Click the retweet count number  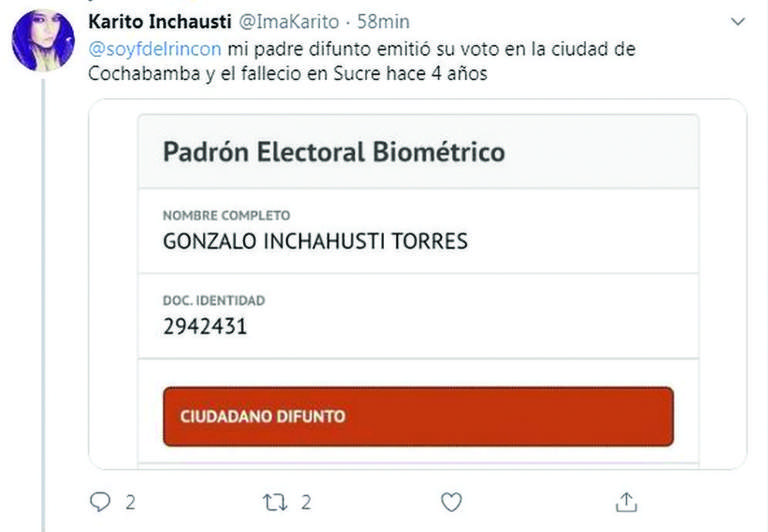point(306,501)
